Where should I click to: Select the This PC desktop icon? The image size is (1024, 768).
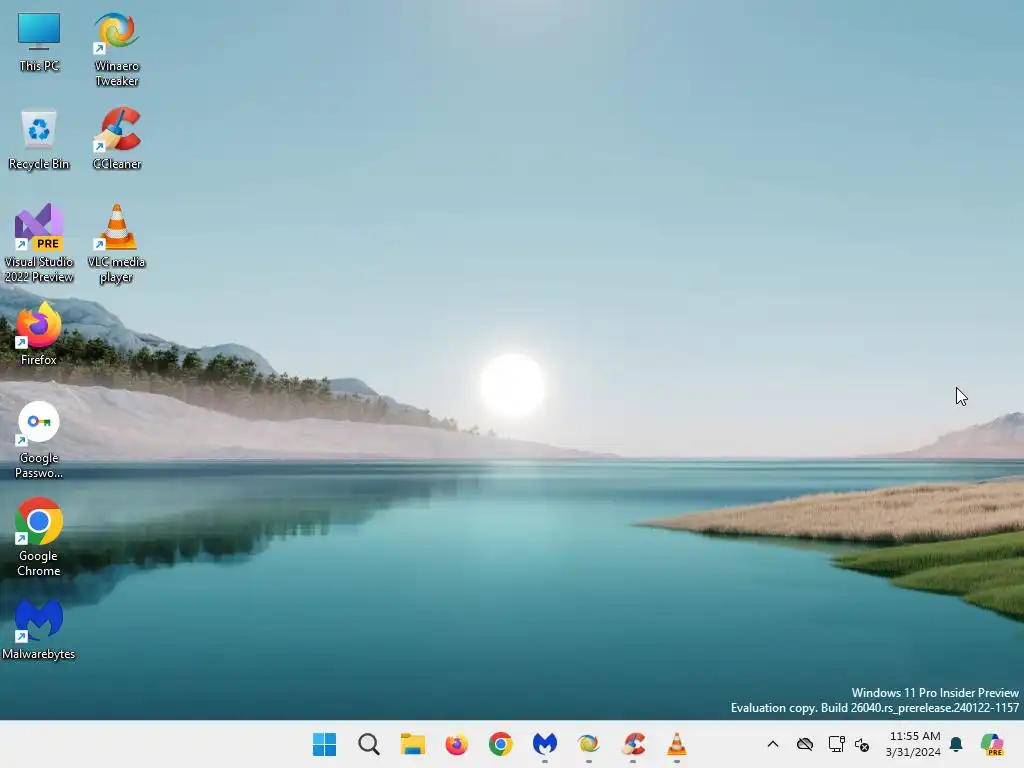pos(39,42)
